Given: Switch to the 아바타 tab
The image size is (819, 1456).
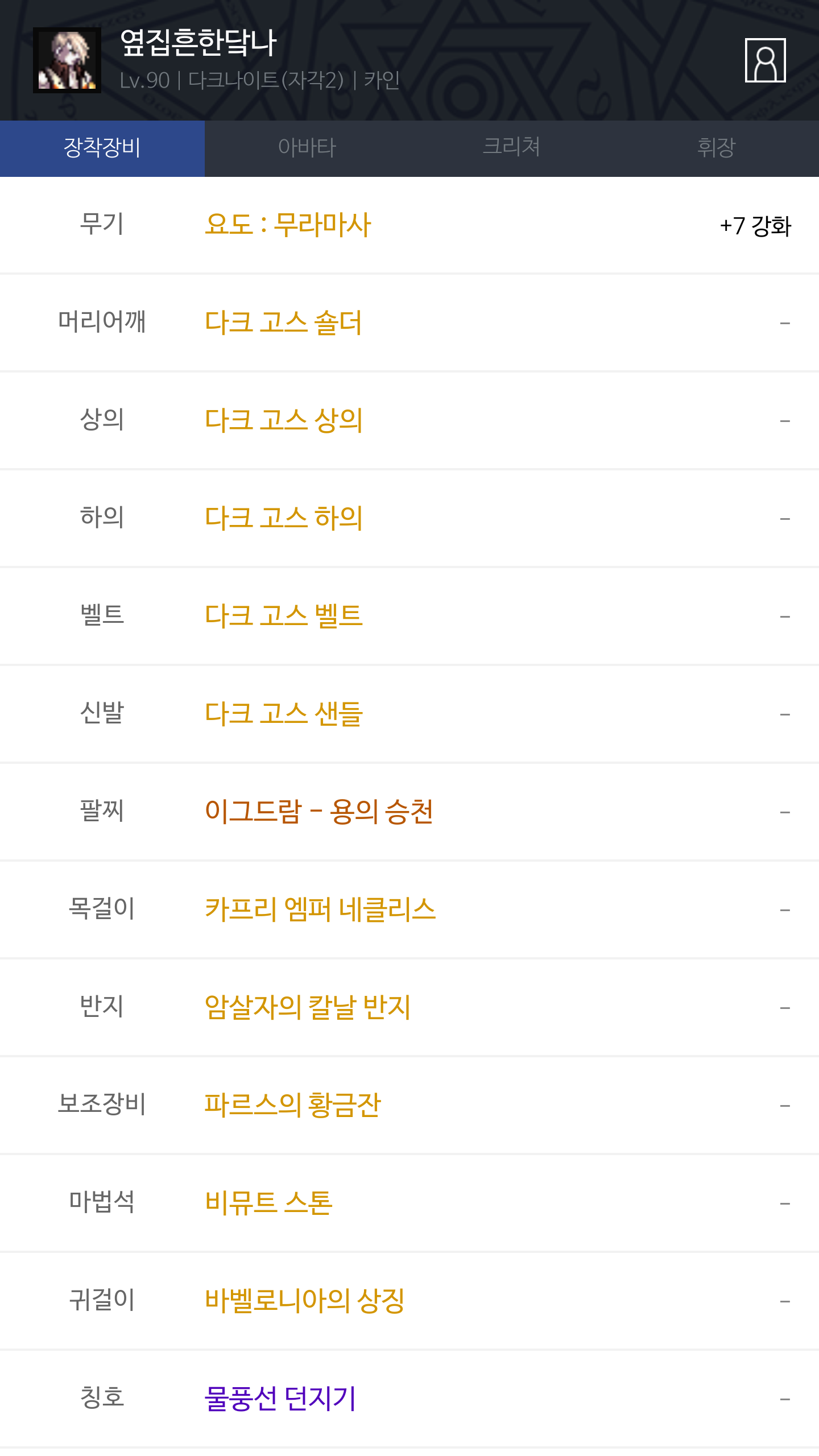Looking at the screenshot, I should tap(307, 148).
